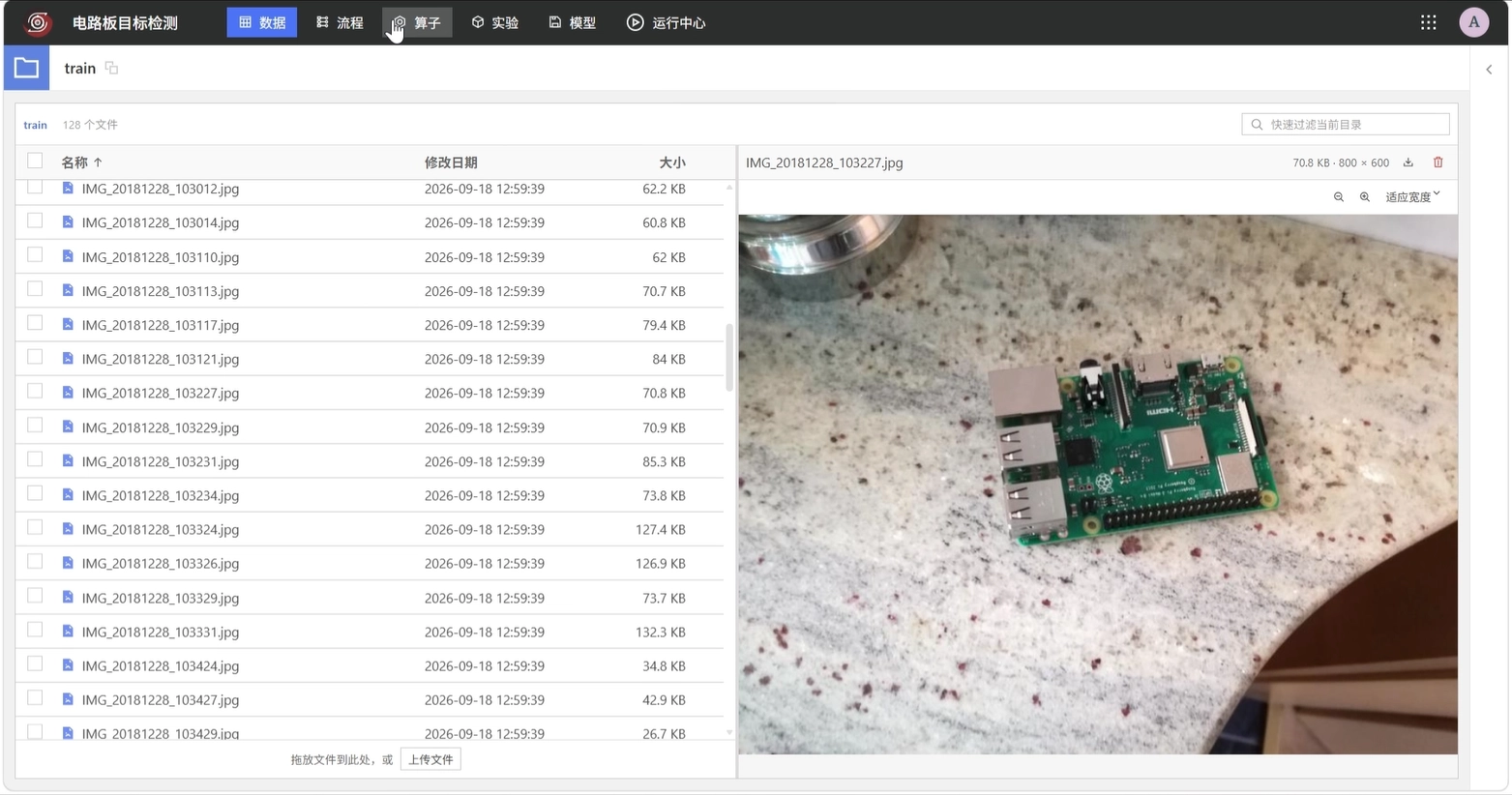This screenshot has height=795, width=1512.
Task: Click the 上传文件 button
Action: click(x=430, y=760)
